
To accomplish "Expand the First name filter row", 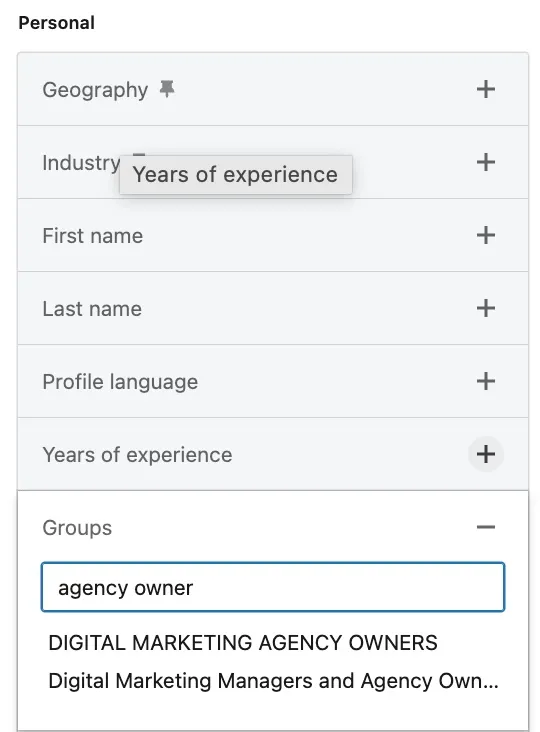I will pyautogui.click(x=273, y=235).
